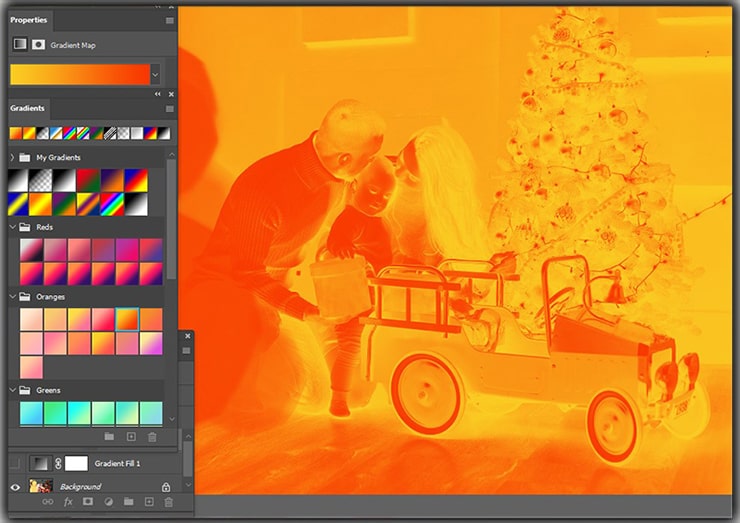Toggle visibility eye of Background layer
Image resolution: width=740 pixels, height=523 pixels.
15,487
